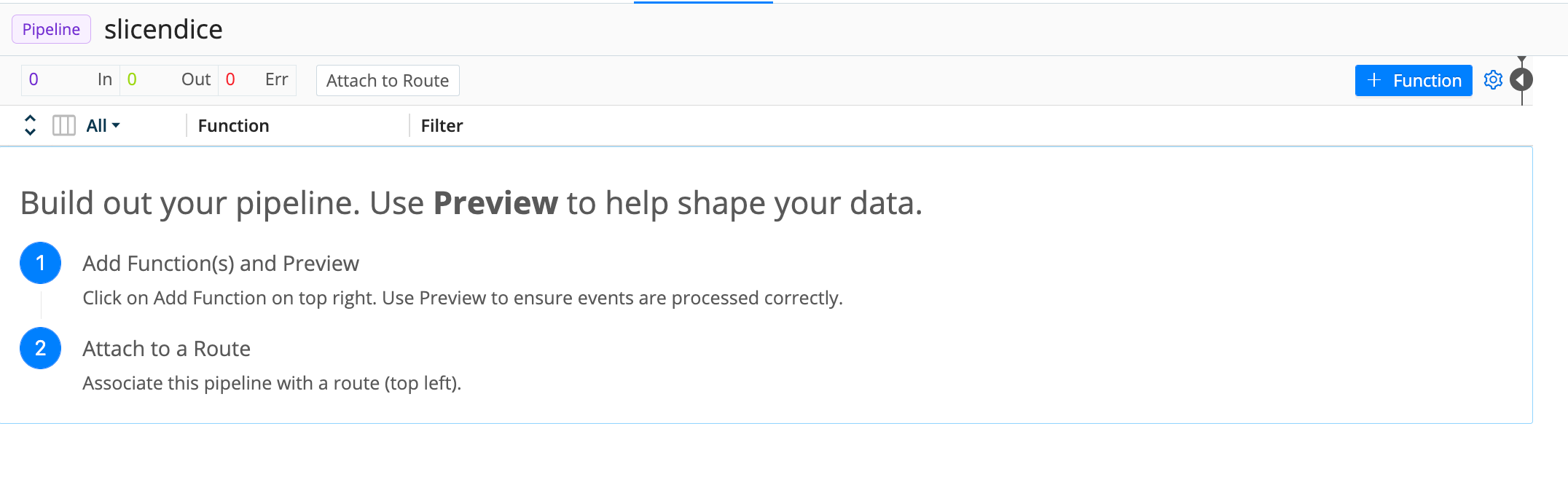The image size is (1568, 485).
Task: Expand or collapse all functions arrows
Action: tap(30, 125)
